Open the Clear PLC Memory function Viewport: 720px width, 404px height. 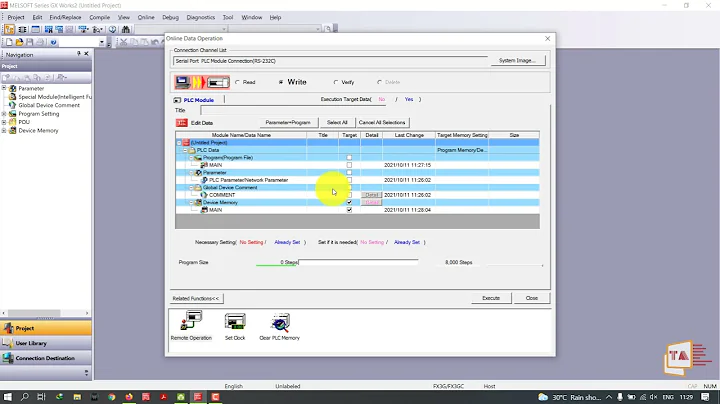pos(280,323)
